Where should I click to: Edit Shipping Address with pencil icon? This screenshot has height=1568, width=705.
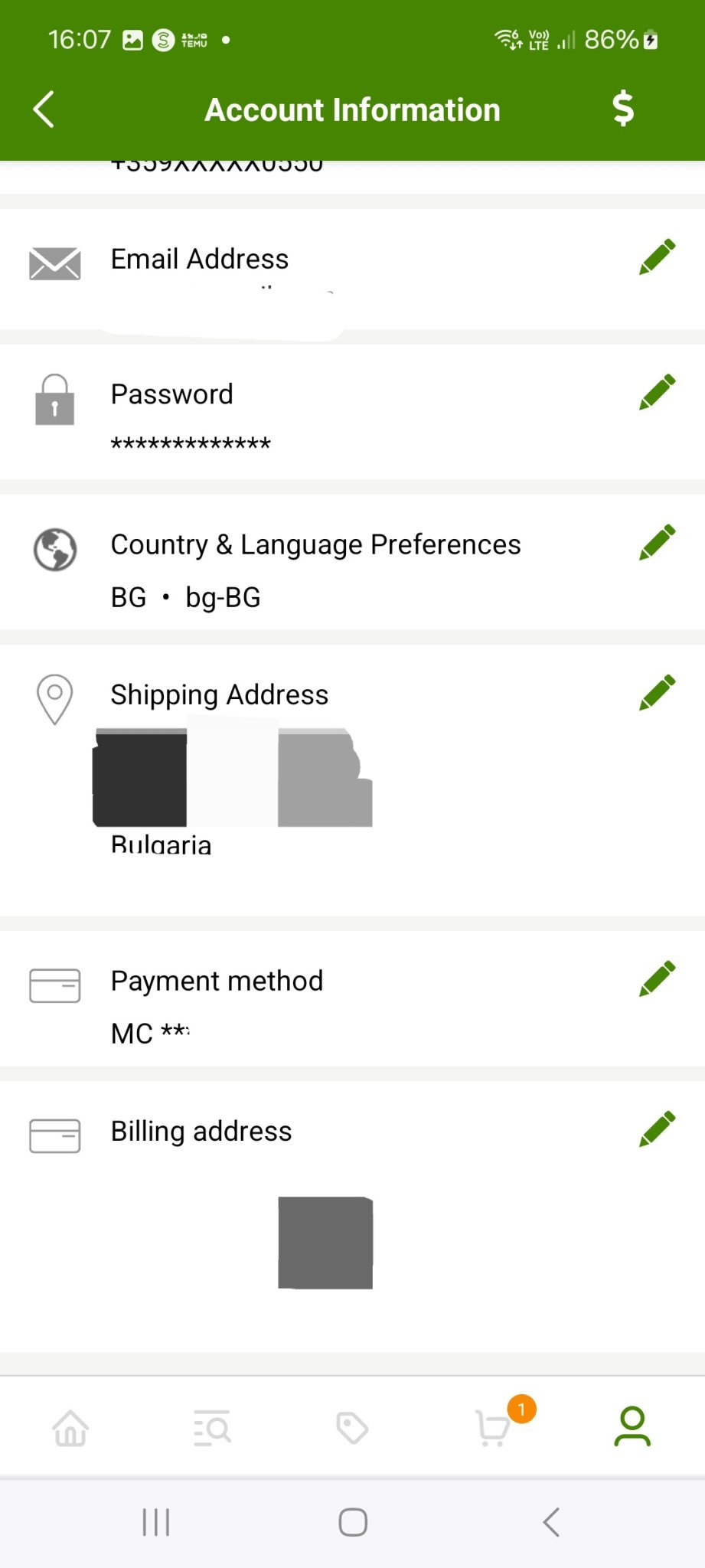[657, 693]
